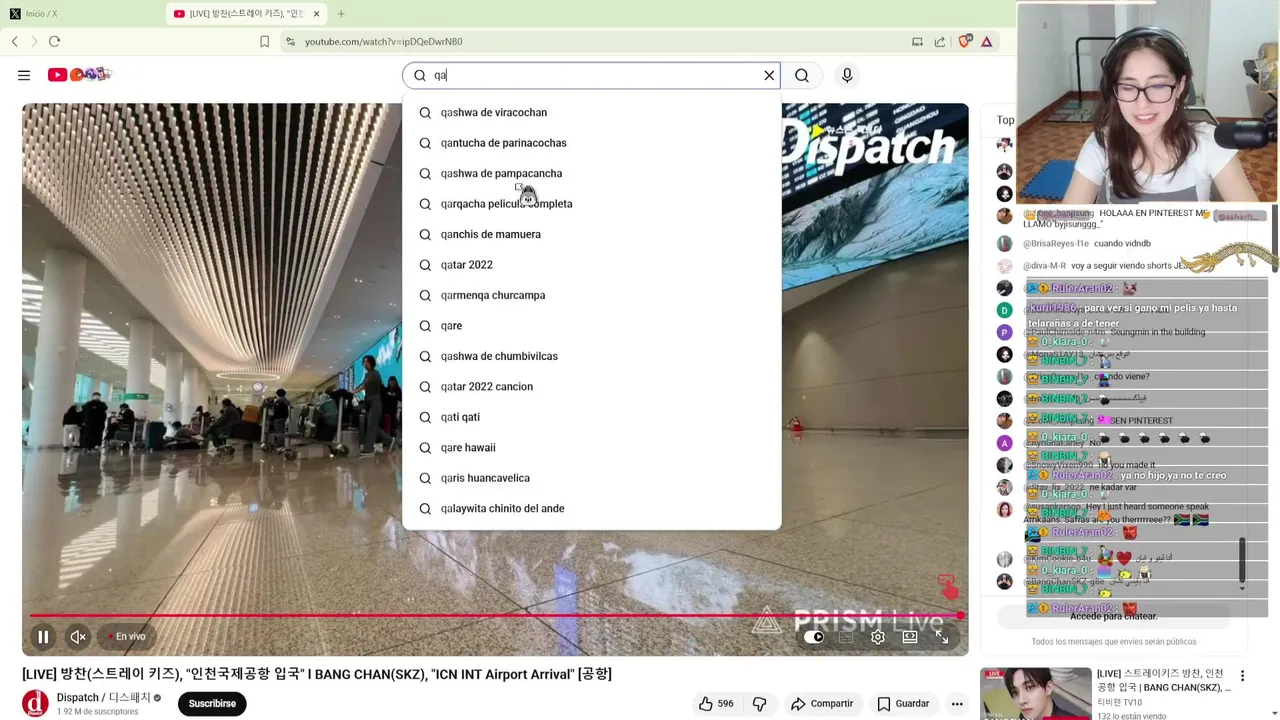Unmute the video player
The height and width of the screenshot is (720, 1280).
78,637
